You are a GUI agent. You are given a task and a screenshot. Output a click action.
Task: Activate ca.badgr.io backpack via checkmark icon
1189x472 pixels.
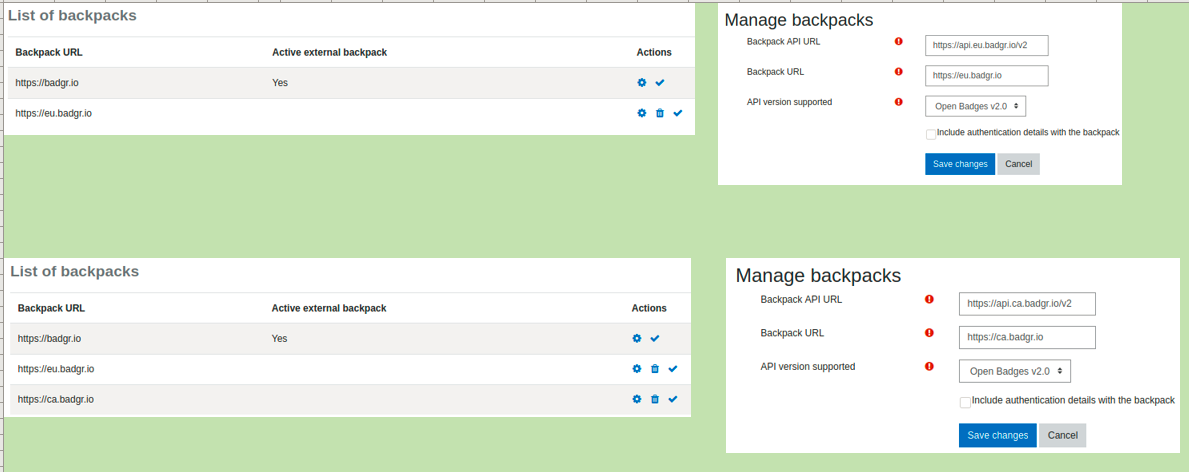(x=673, y=399)
